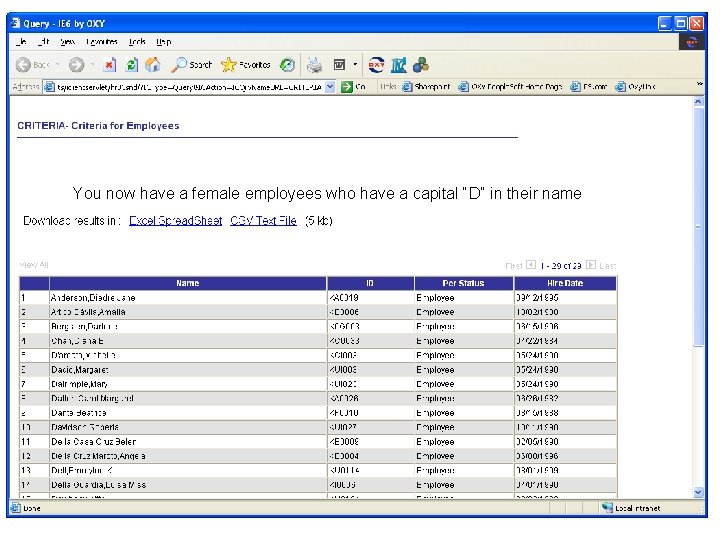
Task: Open OXY PeopleSoft Home Page link
Action: tap(510, 86)
